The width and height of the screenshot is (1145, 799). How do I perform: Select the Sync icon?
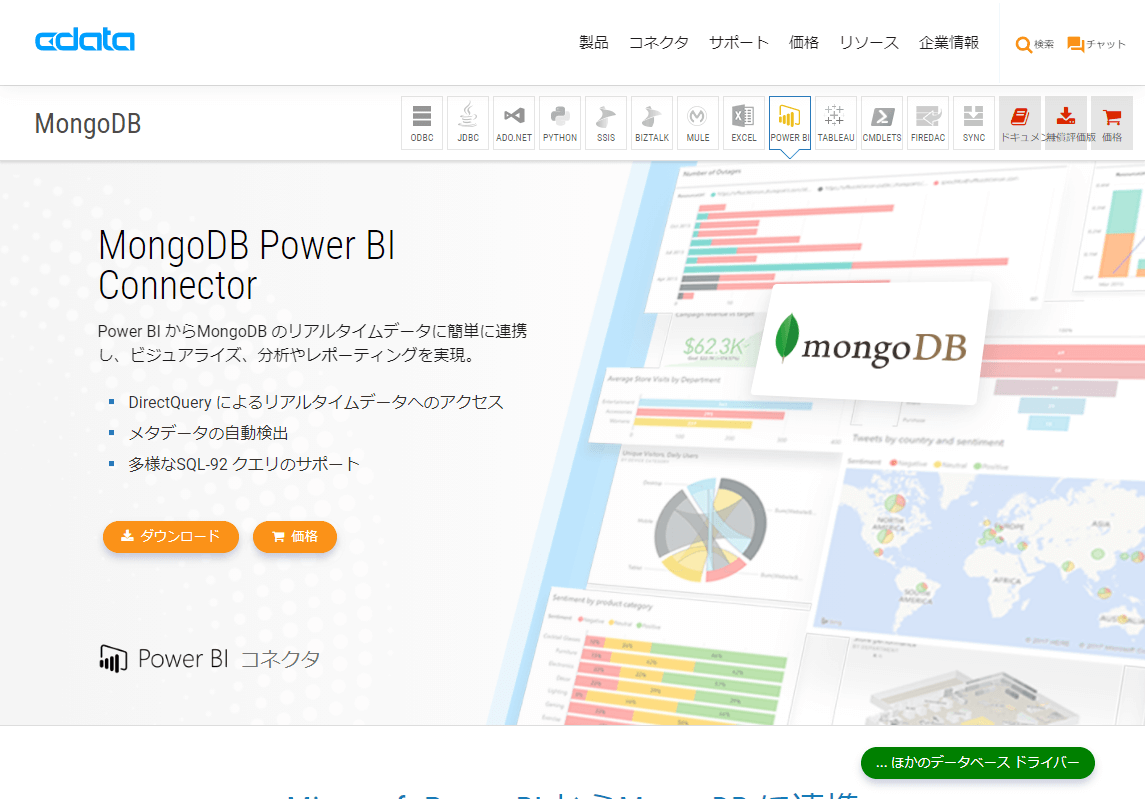tap(974, 123)
